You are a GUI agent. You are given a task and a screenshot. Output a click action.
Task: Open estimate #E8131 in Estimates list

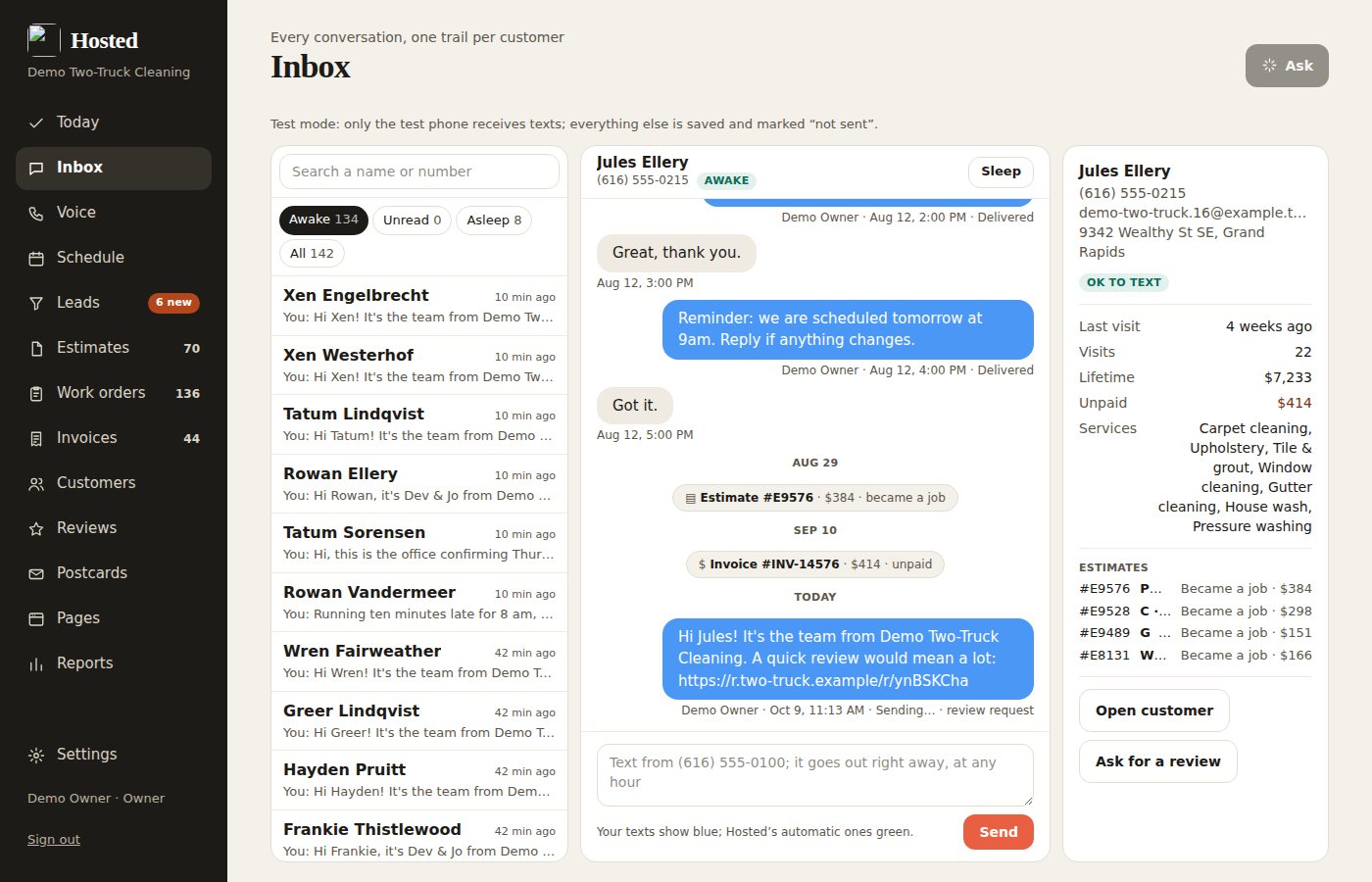click(x=1196, y=656)
